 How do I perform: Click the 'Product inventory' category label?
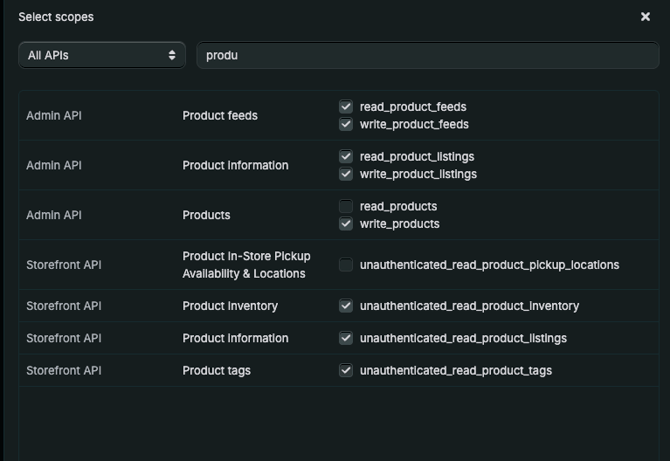point(230,306)
